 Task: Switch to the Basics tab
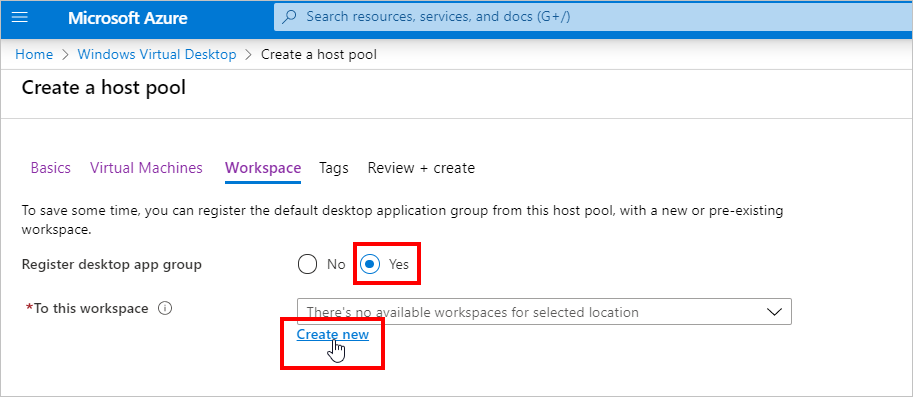[51, 168]
